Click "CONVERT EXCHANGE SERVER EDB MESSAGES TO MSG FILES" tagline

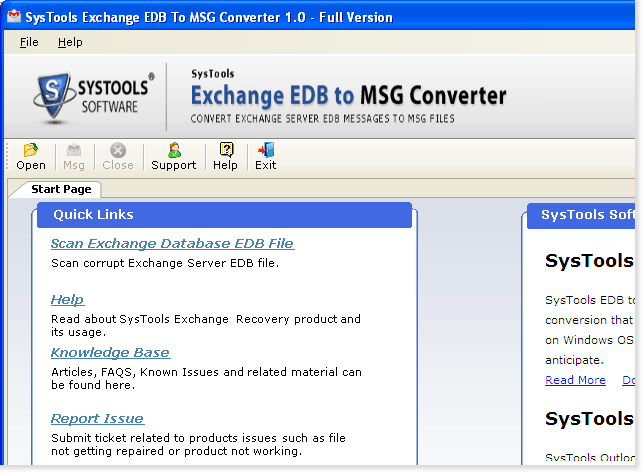click(x=322, y=119)
